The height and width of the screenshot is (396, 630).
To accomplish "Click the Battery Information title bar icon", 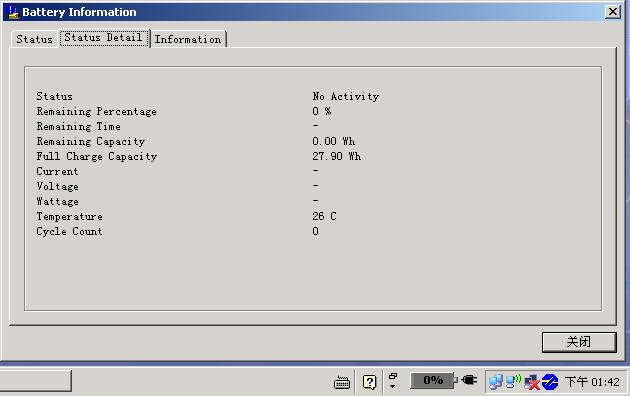I will coord(13,12).
